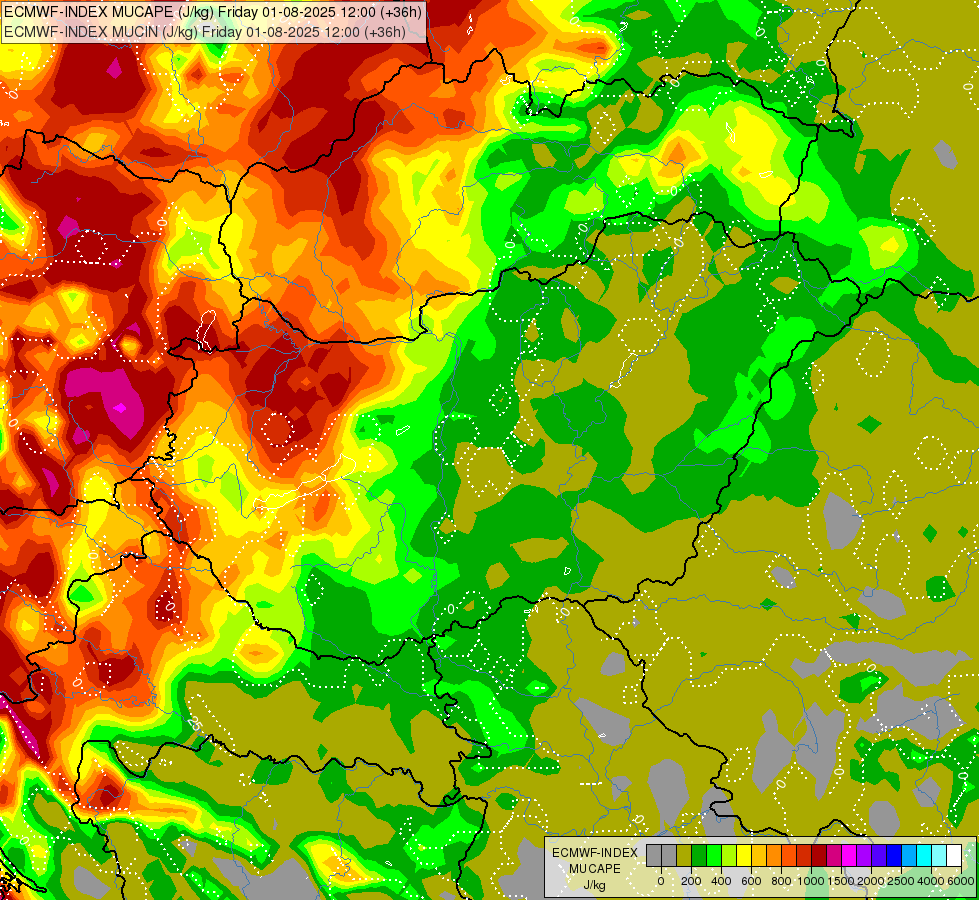Screen dimensions: 979x900
Task: Click the MUCAPE title line at top
Action: coord(212,11)
